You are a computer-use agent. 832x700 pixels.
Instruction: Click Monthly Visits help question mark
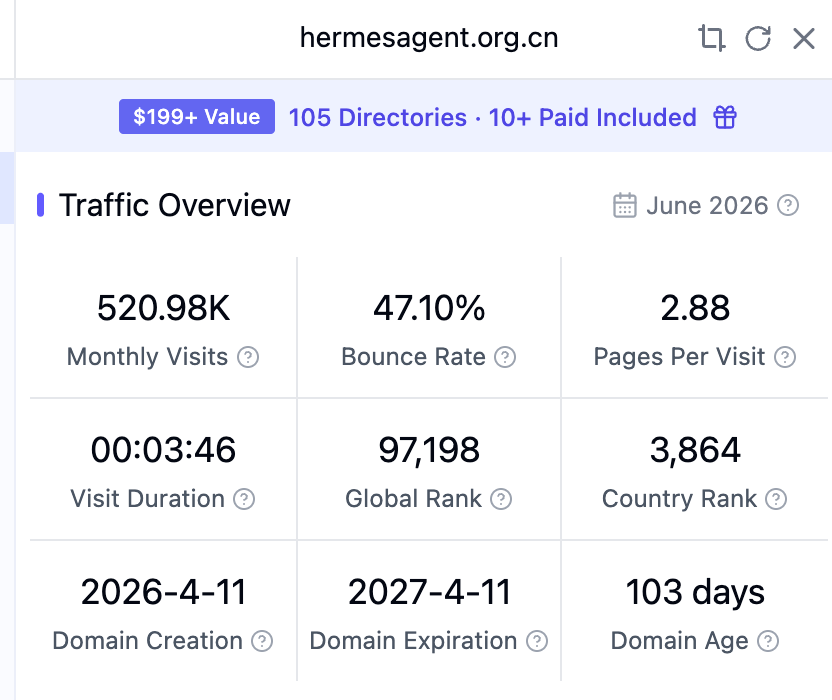point(248,357)
